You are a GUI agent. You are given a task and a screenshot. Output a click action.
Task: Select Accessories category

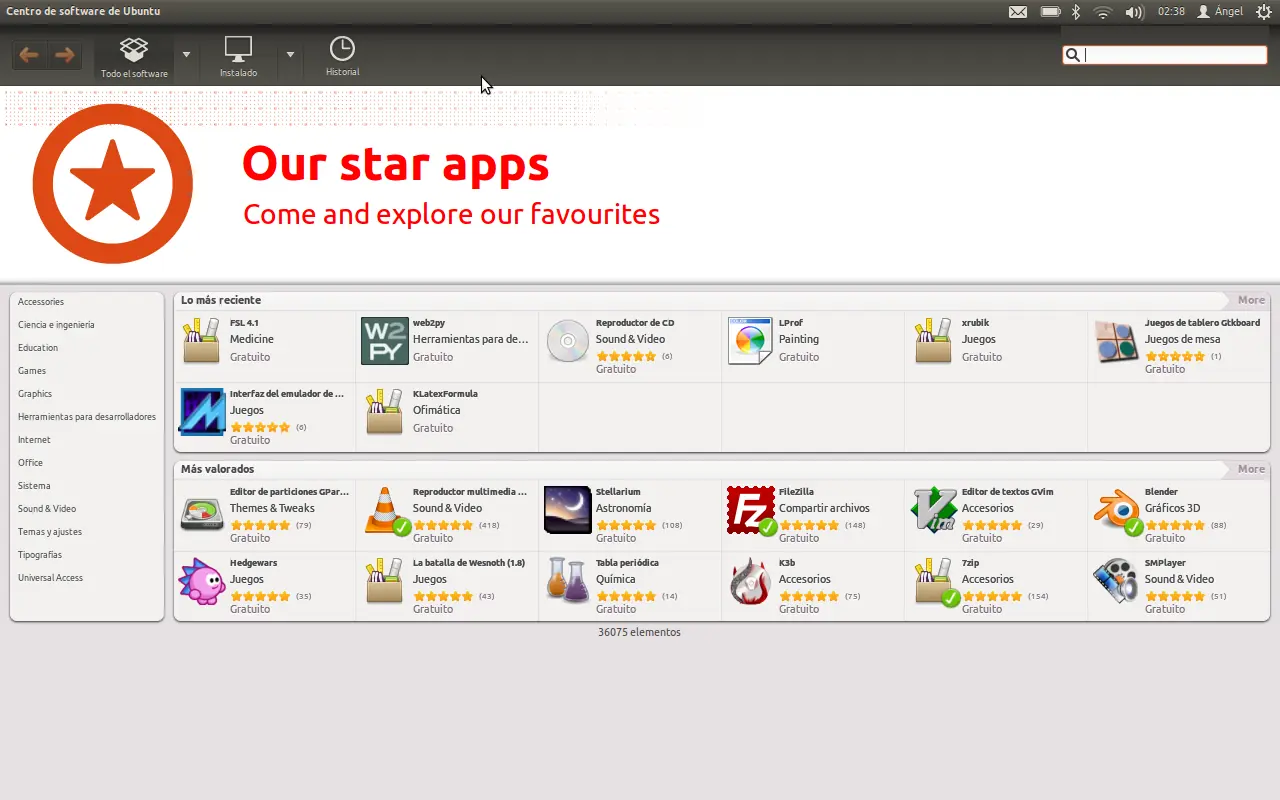(x=41, y=302)
